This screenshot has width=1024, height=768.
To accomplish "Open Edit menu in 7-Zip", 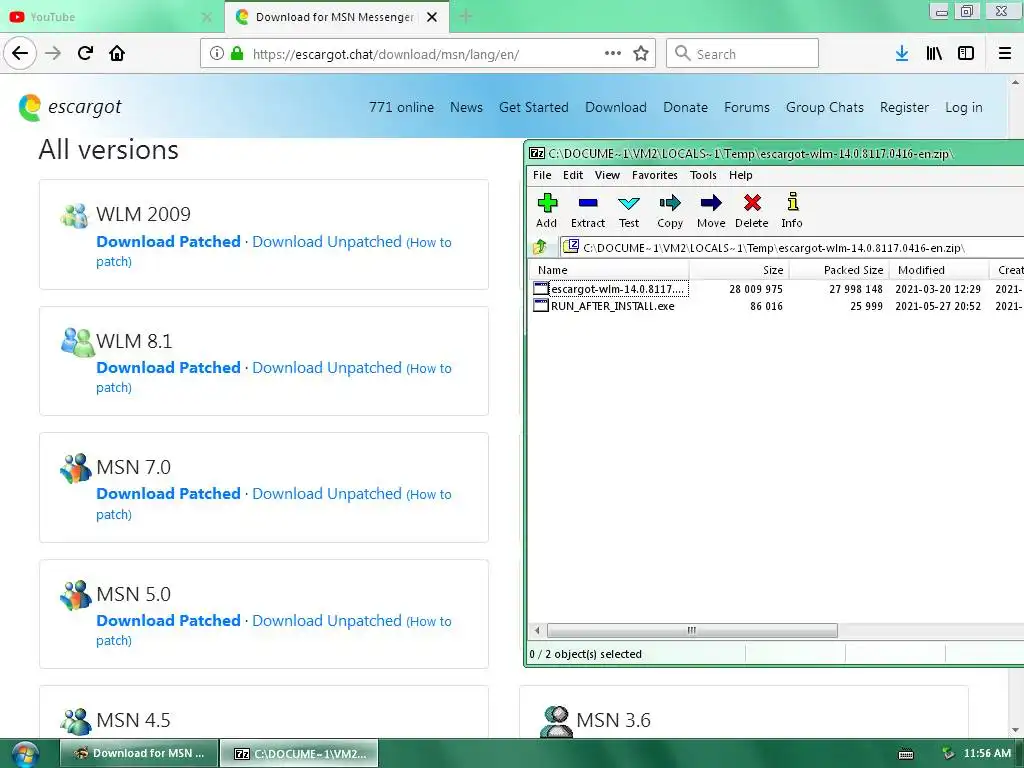I will point(573,175).
